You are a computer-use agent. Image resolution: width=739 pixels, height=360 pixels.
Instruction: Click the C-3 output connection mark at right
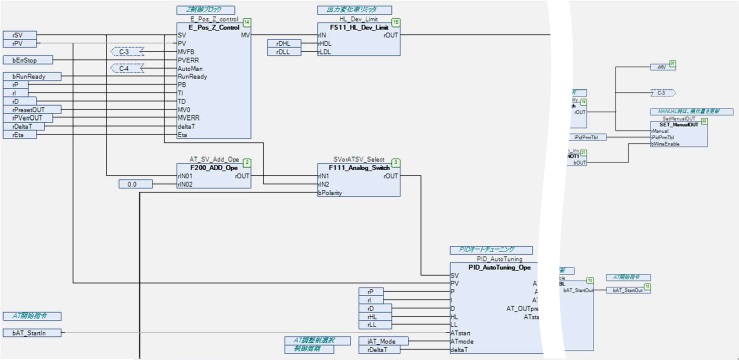click(x=662, y=93)
